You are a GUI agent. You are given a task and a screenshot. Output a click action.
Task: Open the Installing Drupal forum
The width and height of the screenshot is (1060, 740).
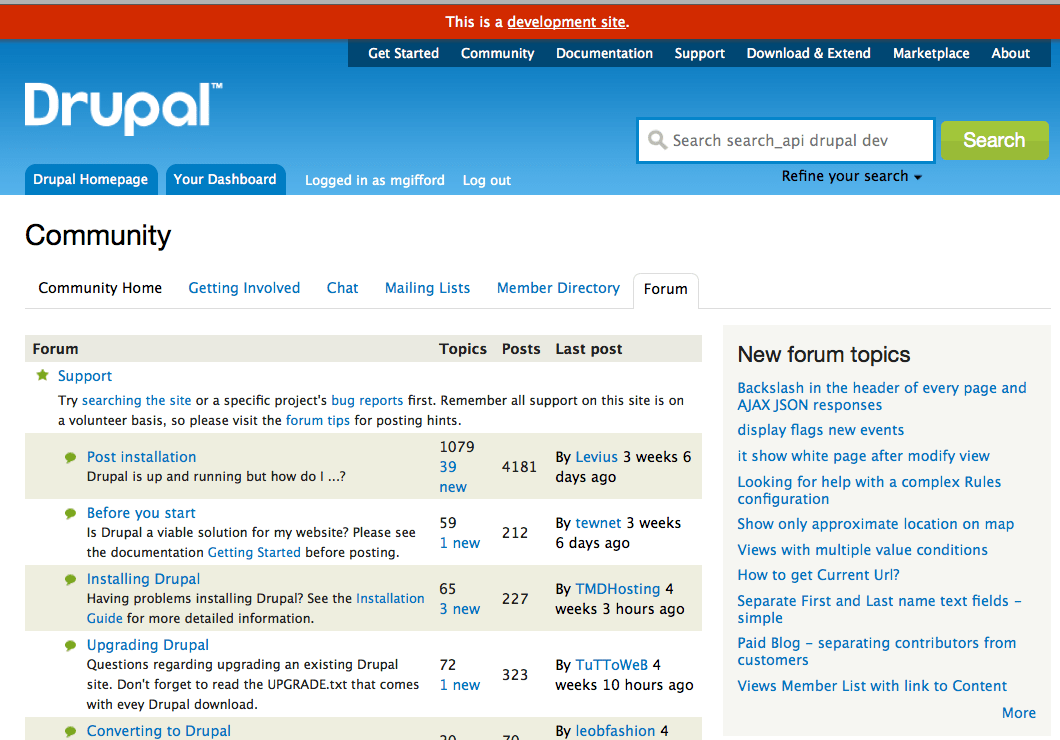click(143, 579)
